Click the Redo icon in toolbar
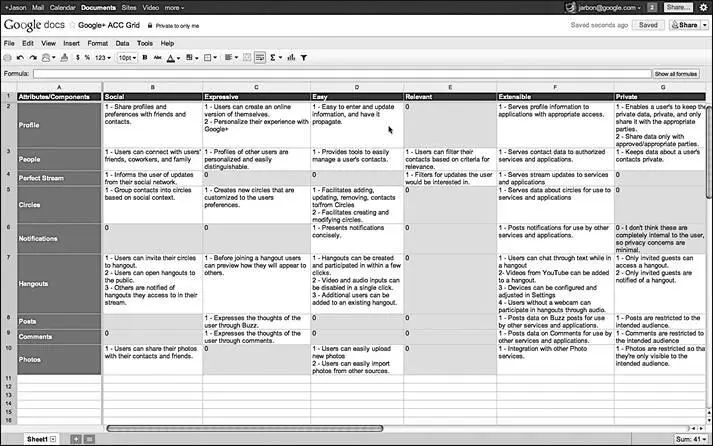The image size is (713, 446). tap(32, 58)
